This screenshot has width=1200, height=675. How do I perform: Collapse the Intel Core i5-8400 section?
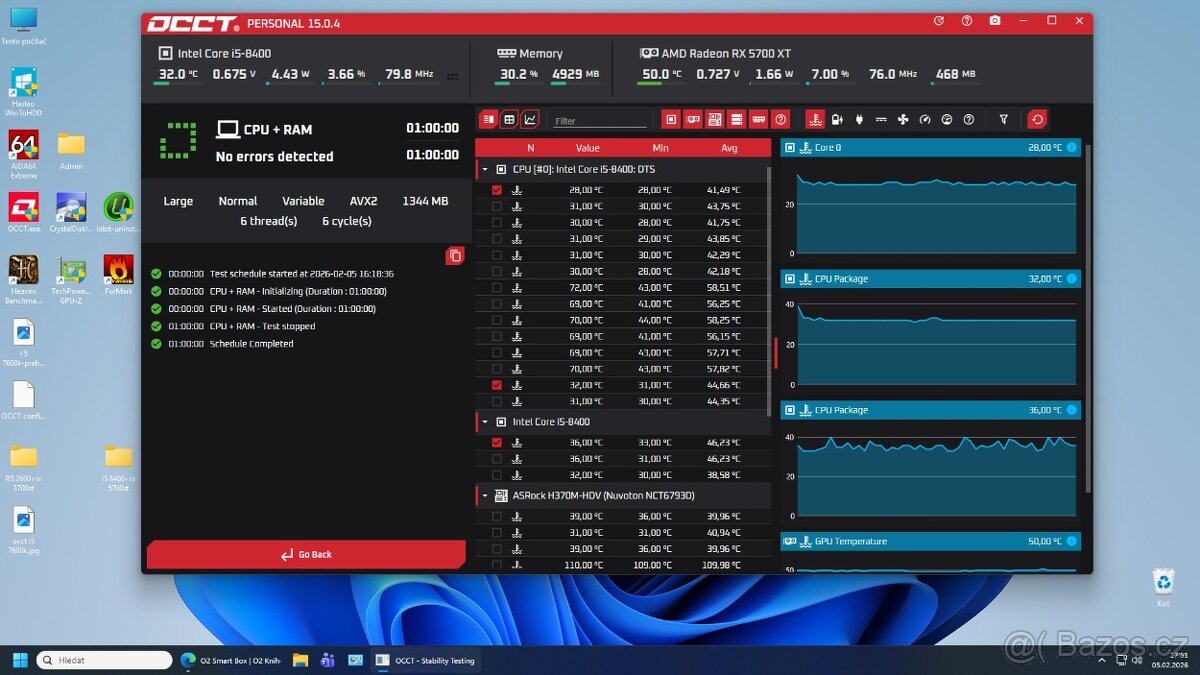pyautogui.click(x=484, y=421)
